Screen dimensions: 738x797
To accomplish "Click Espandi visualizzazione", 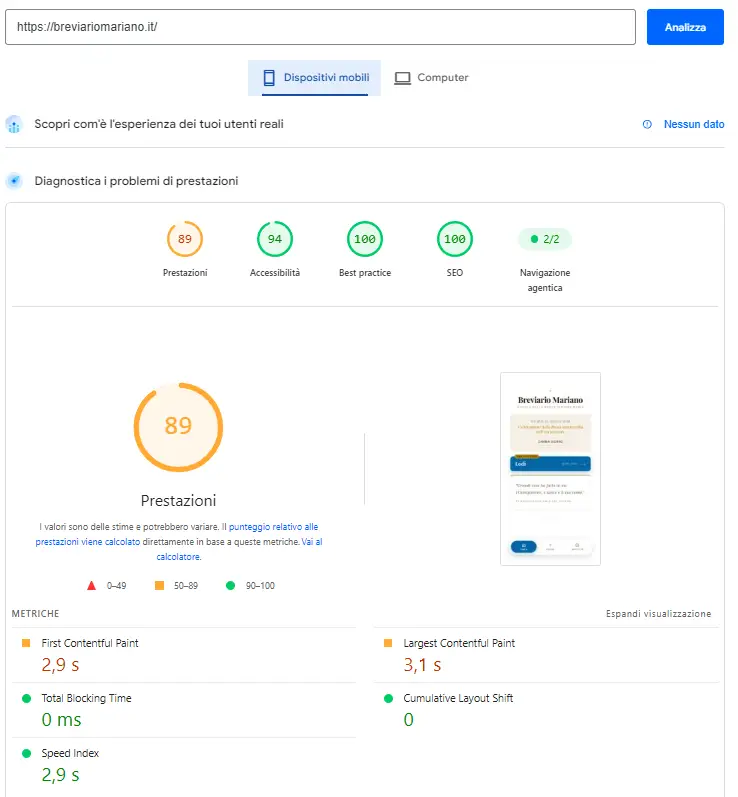I will 658,614.
